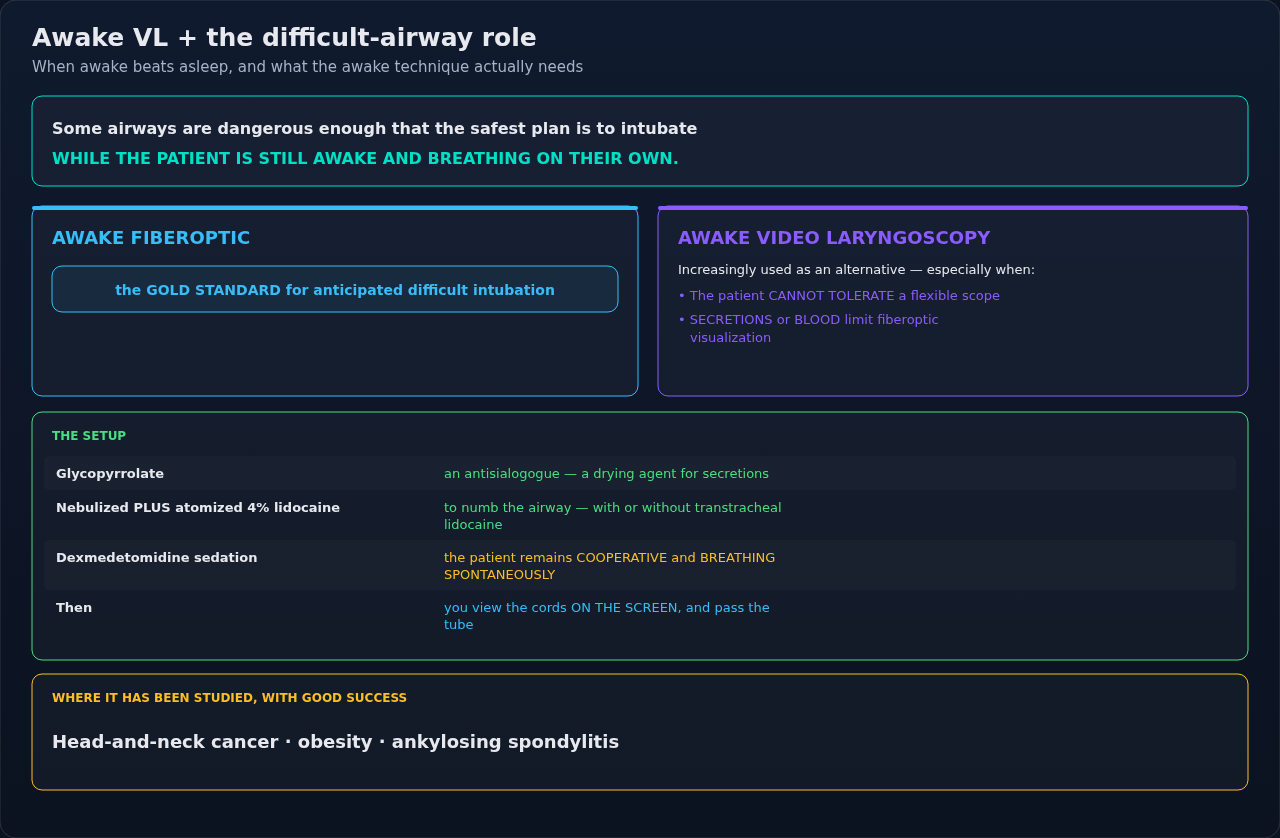Click the 'Then' row label
1280x838 pixels.
click(x=74, y=608)
